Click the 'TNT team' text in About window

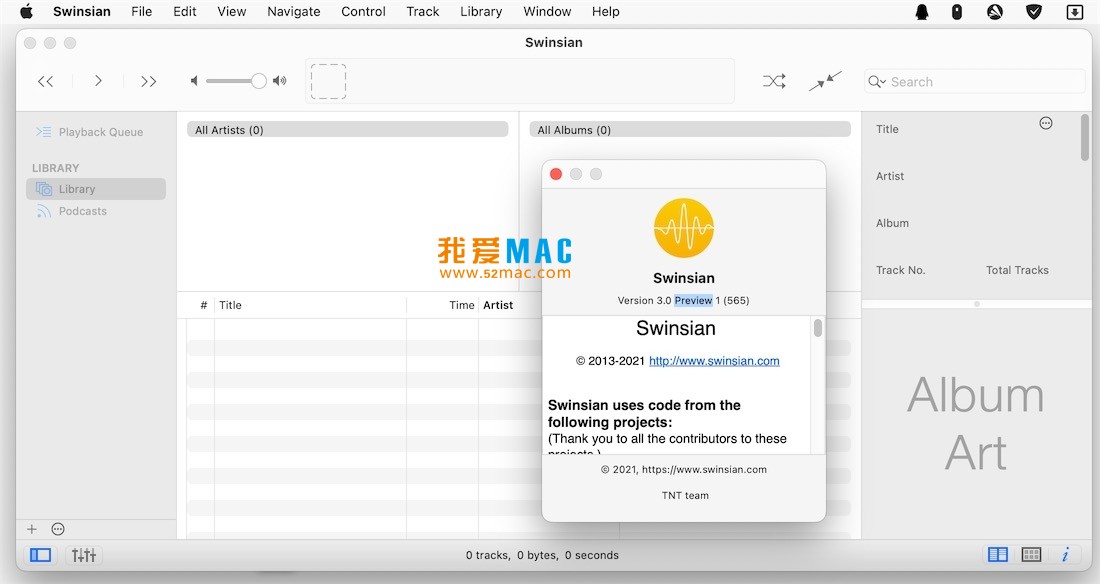[685, 496]
